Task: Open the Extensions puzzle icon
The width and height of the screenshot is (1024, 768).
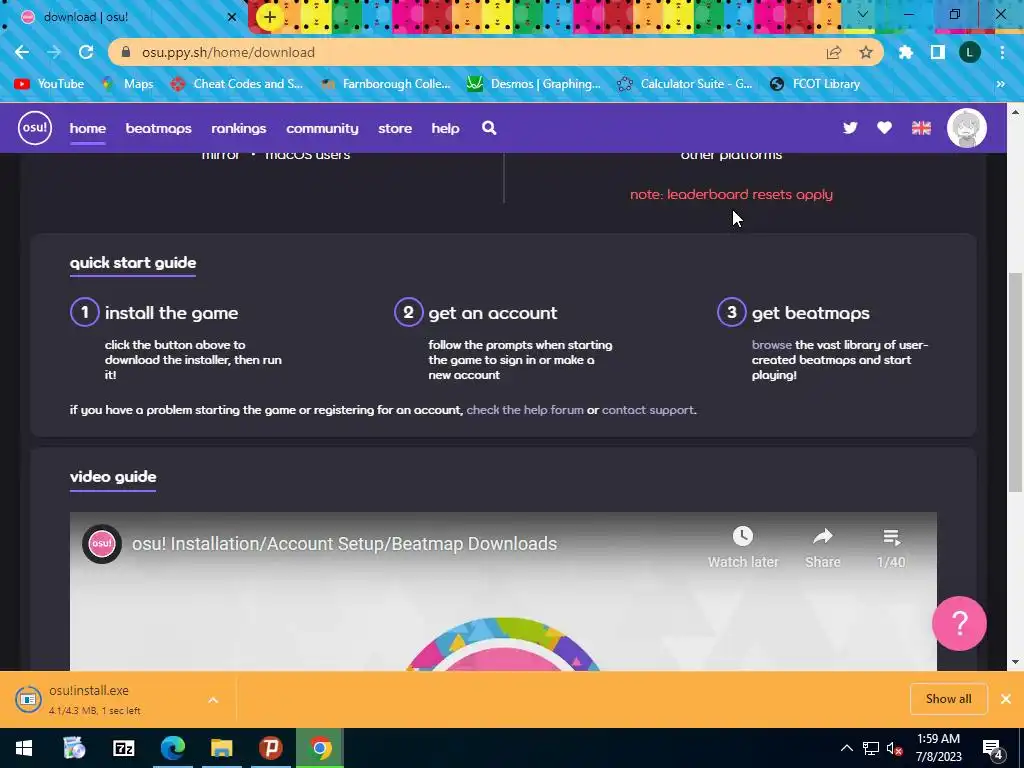Action: 906,52
